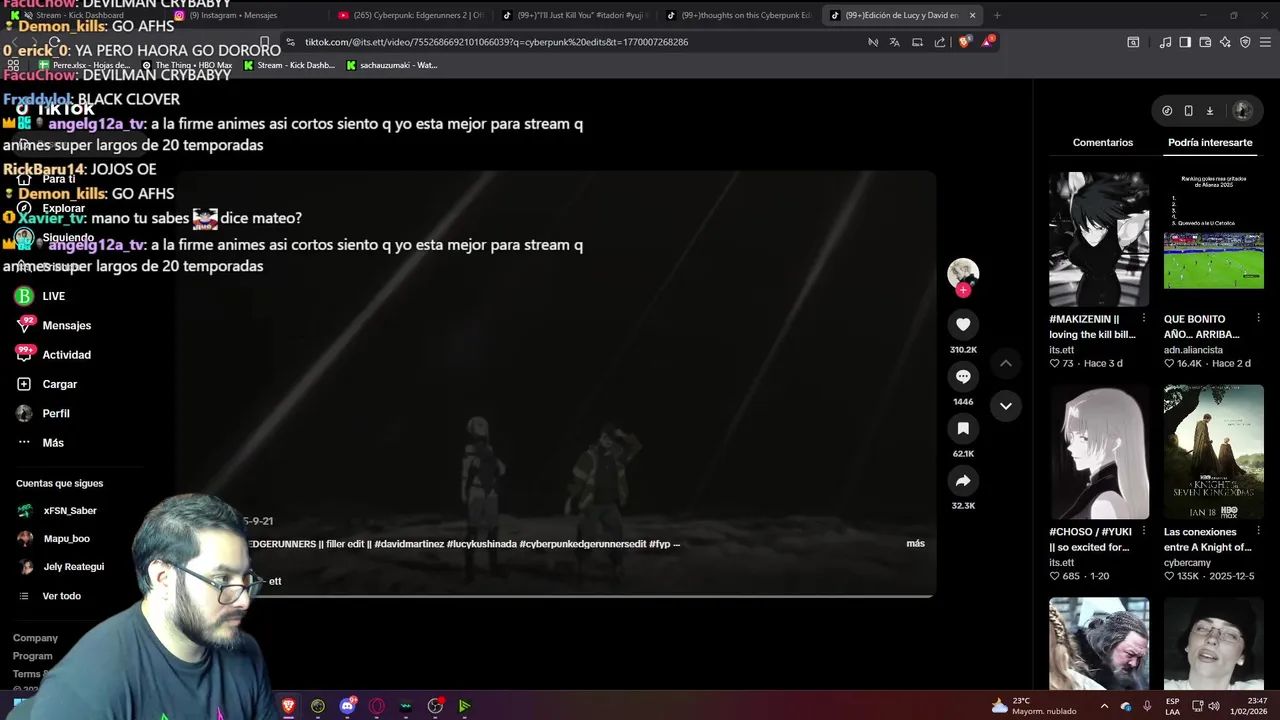Open a new browser tab
1280x720 pixels.
pos(997,15)
